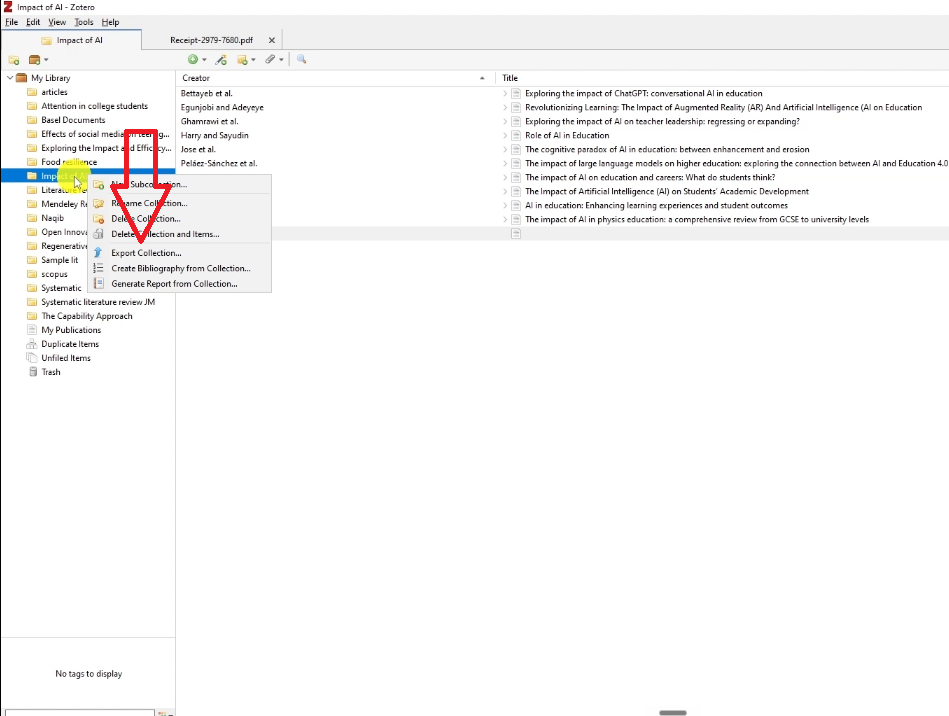This screenshot has width=949, height=716.
Task: Click the Zotero app icon in title bar
Action: 8,7
